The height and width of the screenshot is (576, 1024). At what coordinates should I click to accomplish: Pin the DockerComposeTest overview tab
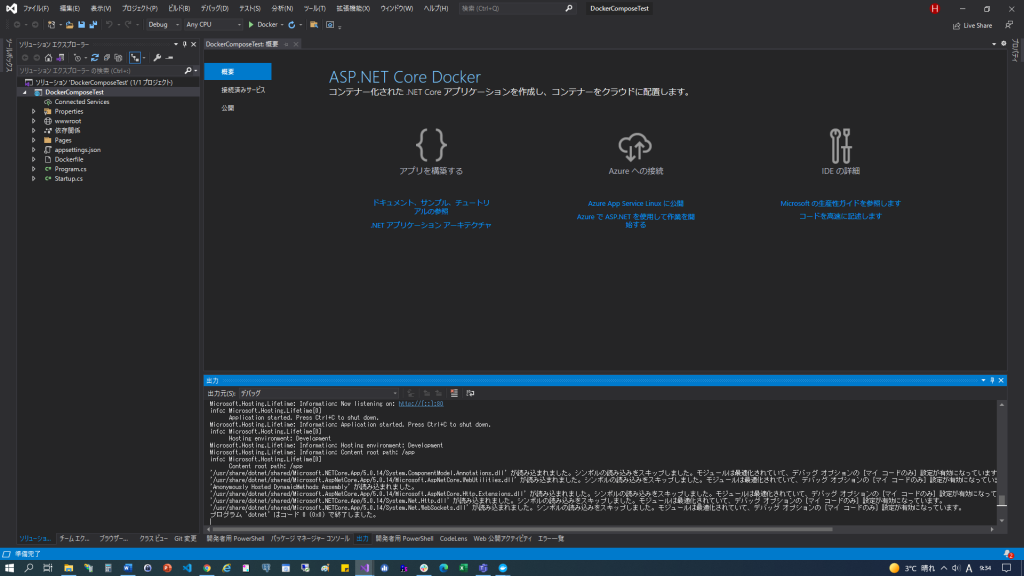(x=286, y=44)
